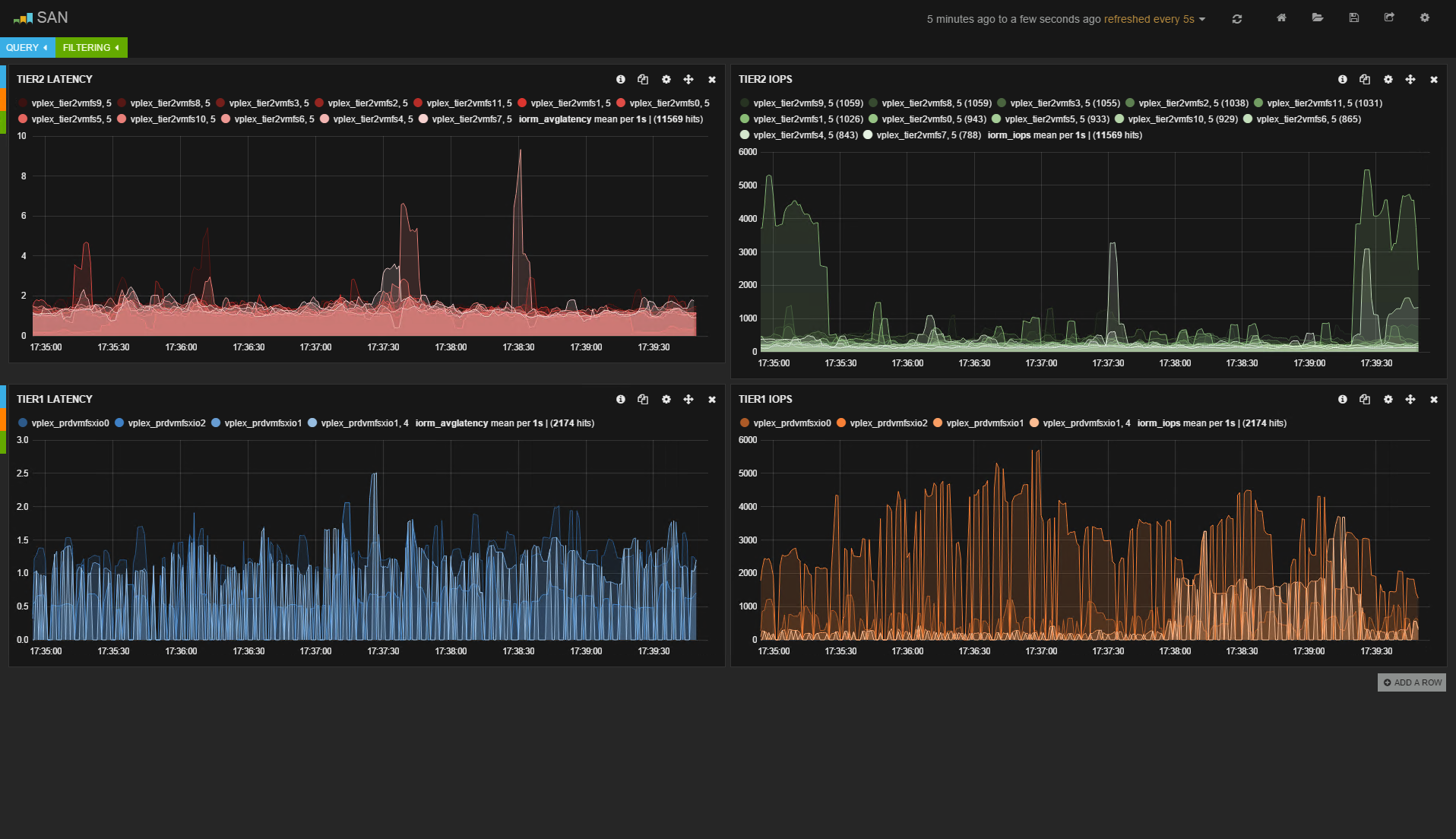Image resolution: width=1456 pixels, height=839 pixels.
Task: Save dashboard using the floppy disk icon
Action: coord(1353,17)
